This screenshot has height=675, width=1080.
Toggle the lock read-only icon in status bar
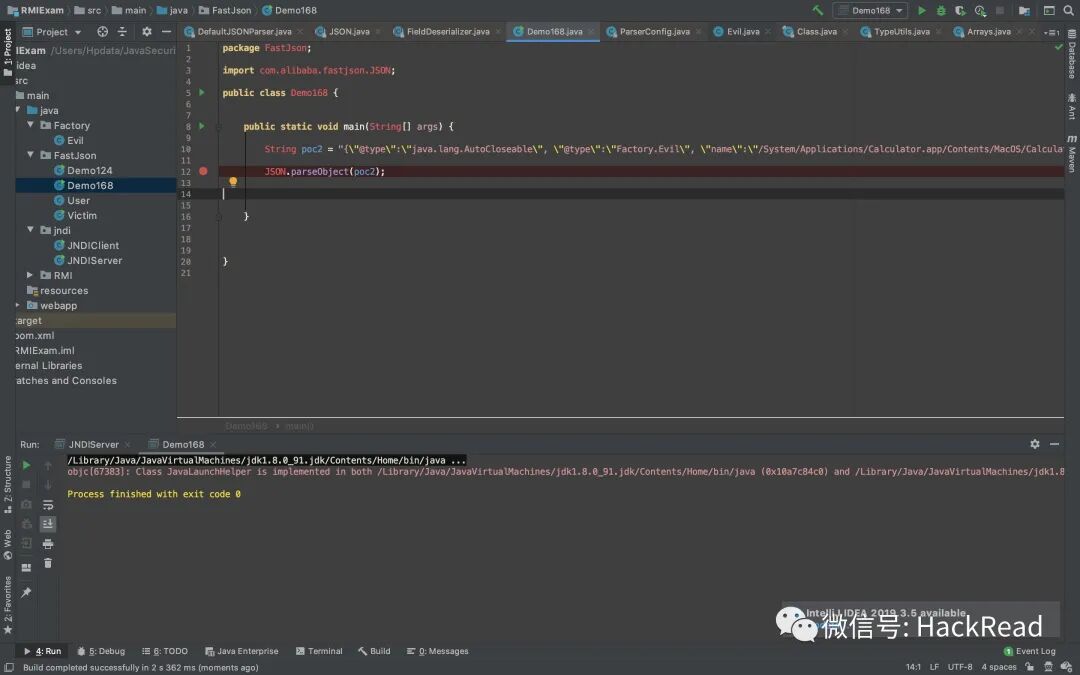[1029, 667]
